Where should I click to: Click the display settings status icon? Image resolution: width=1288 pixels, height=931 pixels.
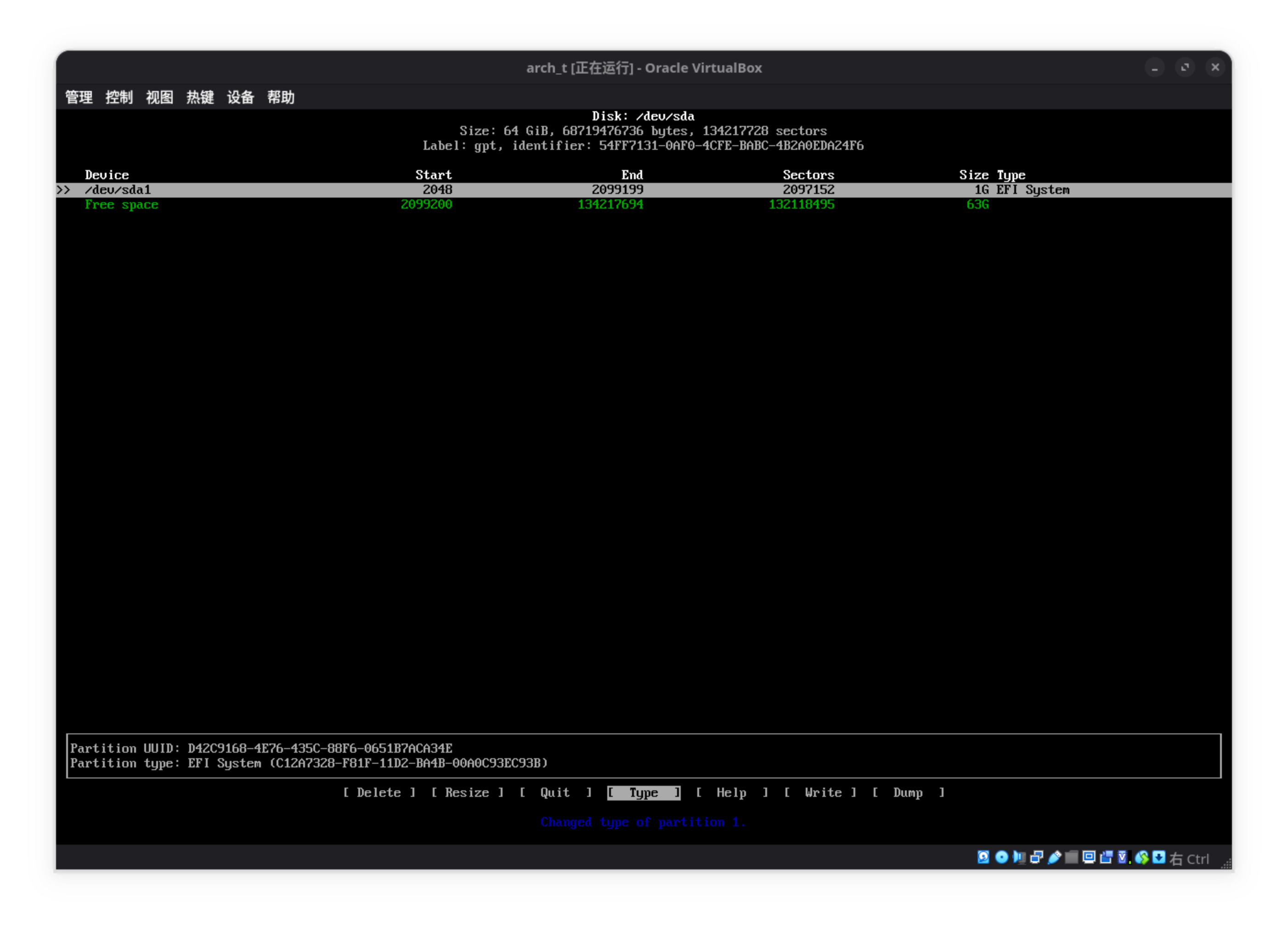coord(1090,858)
